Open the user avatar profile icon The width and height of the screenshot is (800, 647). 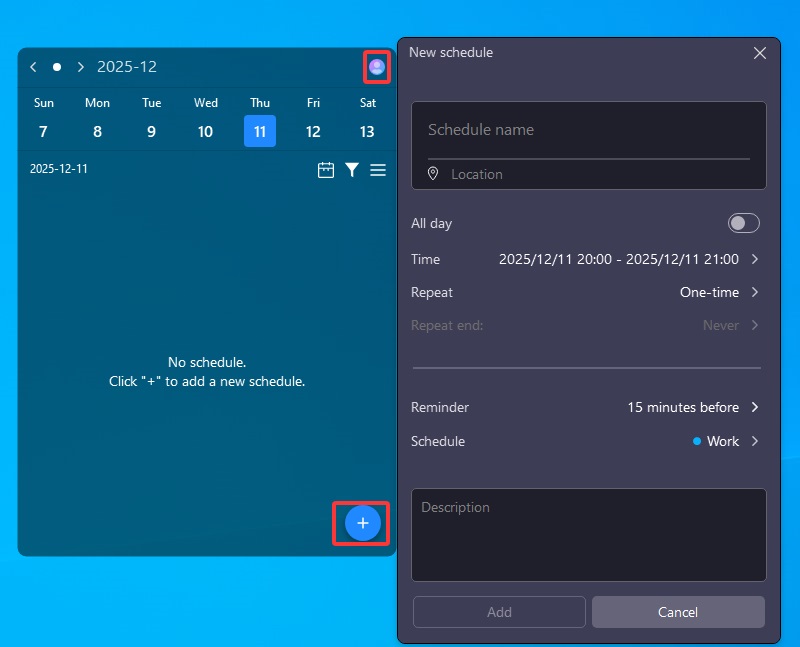tap(377, 67)
